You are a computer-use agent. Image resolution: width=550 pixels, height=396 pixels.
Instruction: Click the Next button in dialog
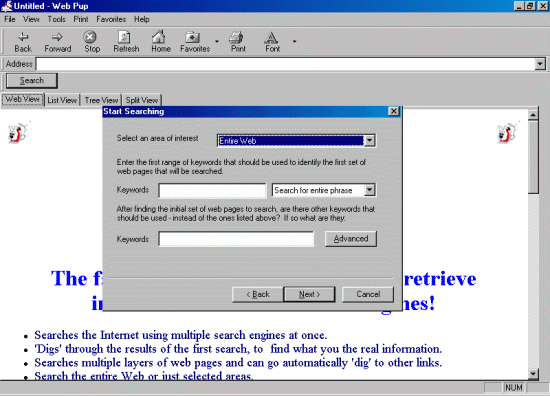tap(309, 294)
